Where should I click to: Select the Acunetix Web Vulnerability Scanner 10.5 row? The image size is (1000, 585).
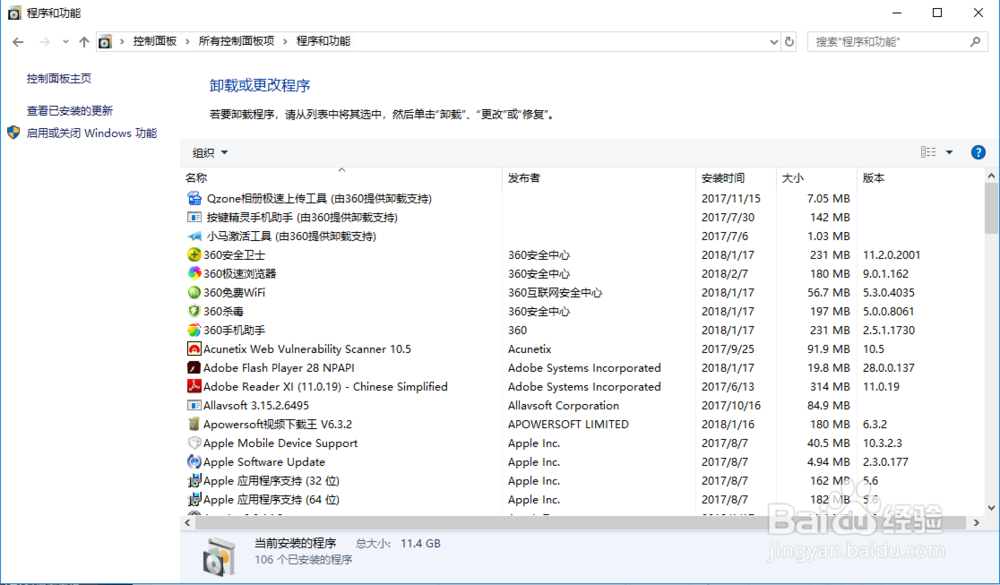(583, 349)
